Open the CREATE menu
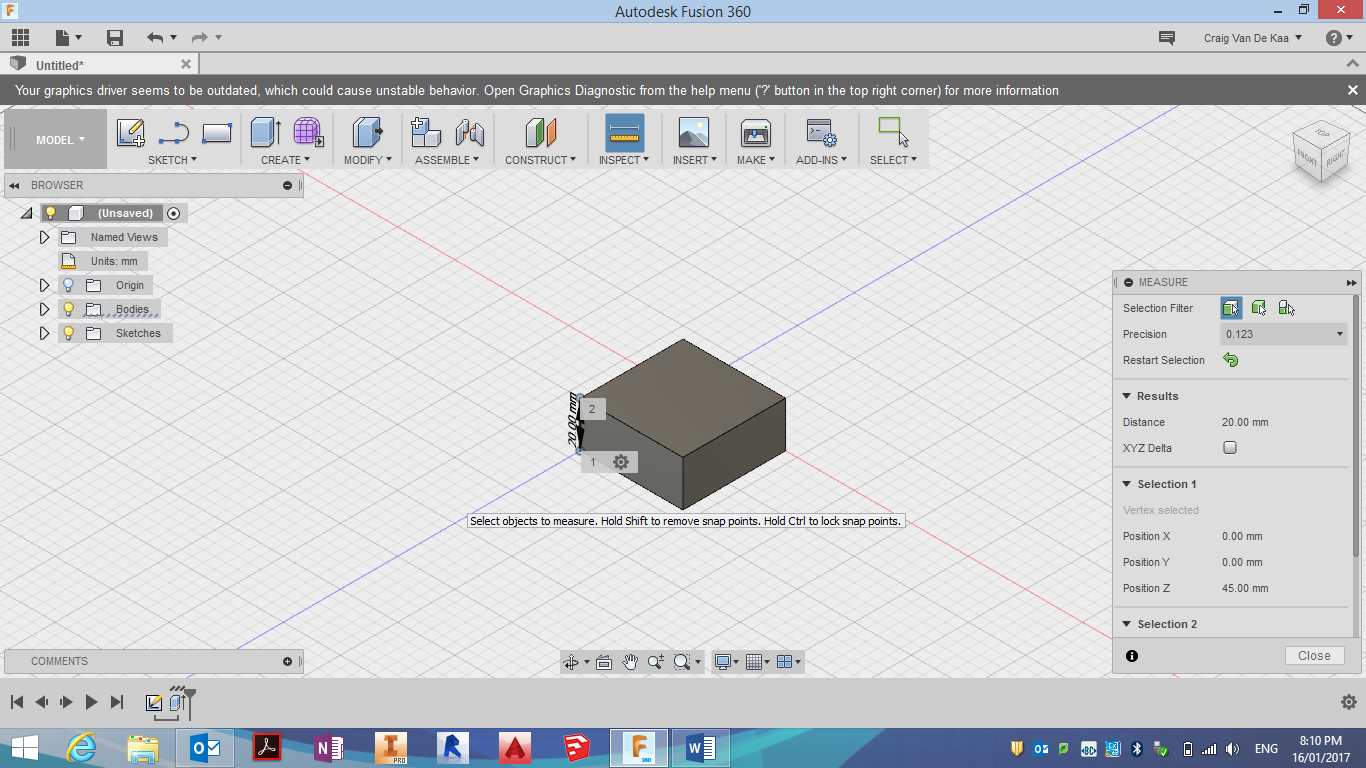 pyautogui.click(x=285, y=160)
